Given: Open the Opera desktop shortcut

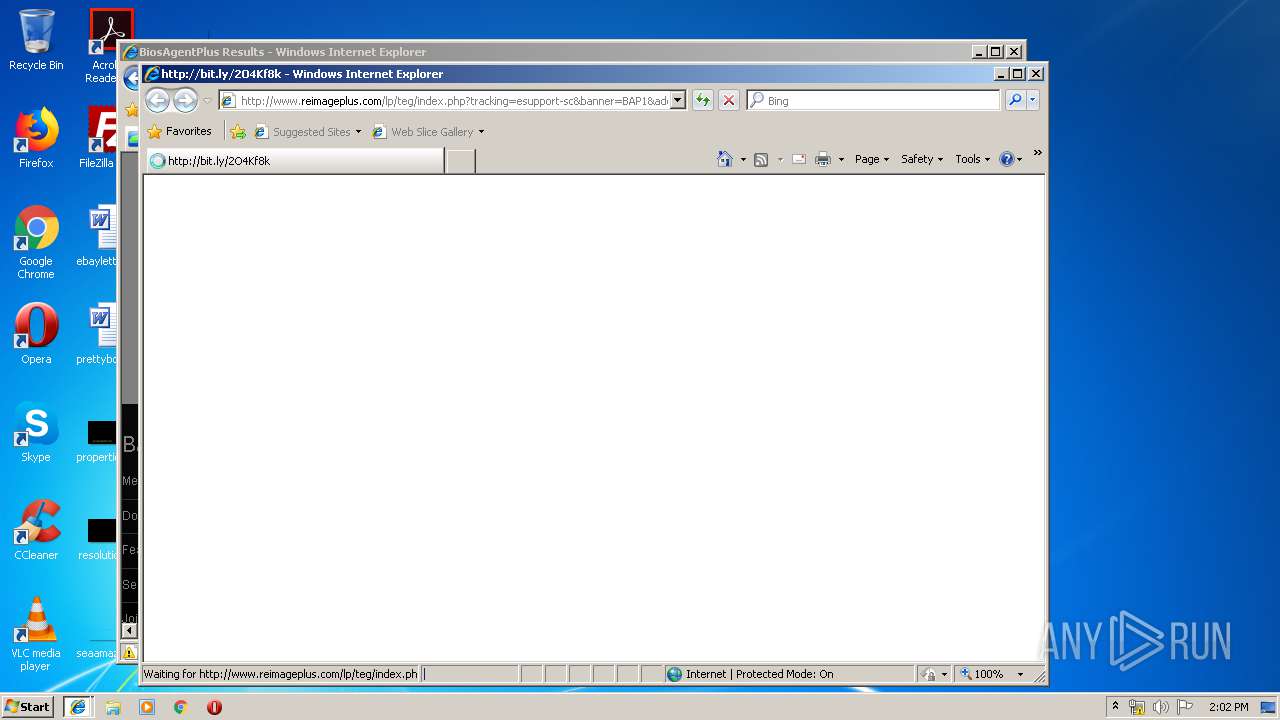Looking at the screenshot, I should click(x=36, y=334).
